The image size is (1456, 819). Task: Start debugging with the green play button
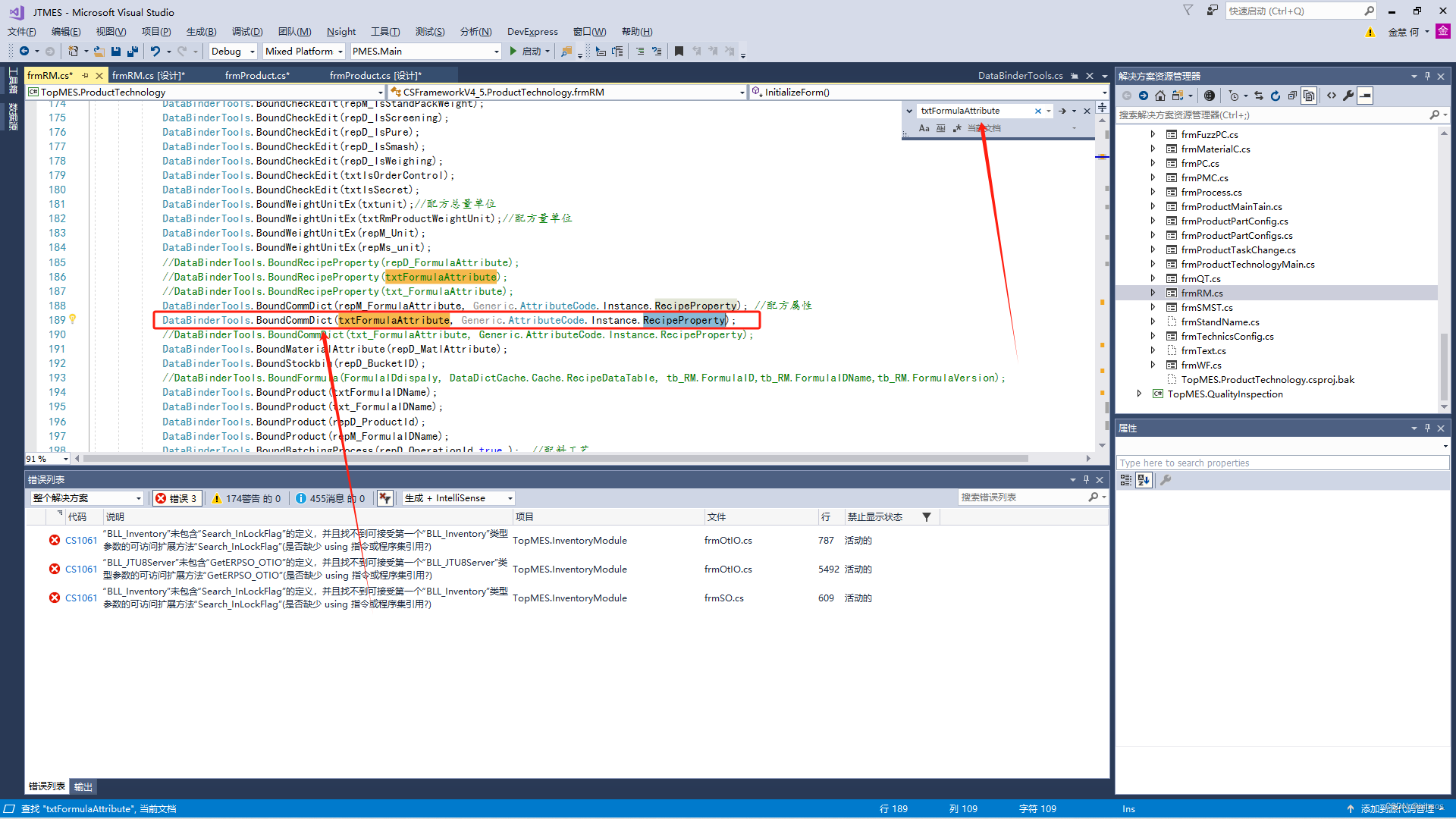click(513, 52)
